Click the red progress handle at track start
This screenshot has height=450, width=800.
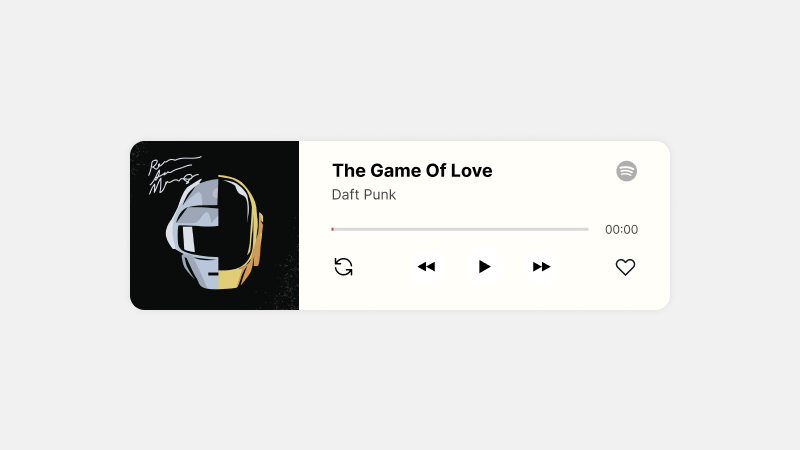pyautogui.click(x=333, y=230)
